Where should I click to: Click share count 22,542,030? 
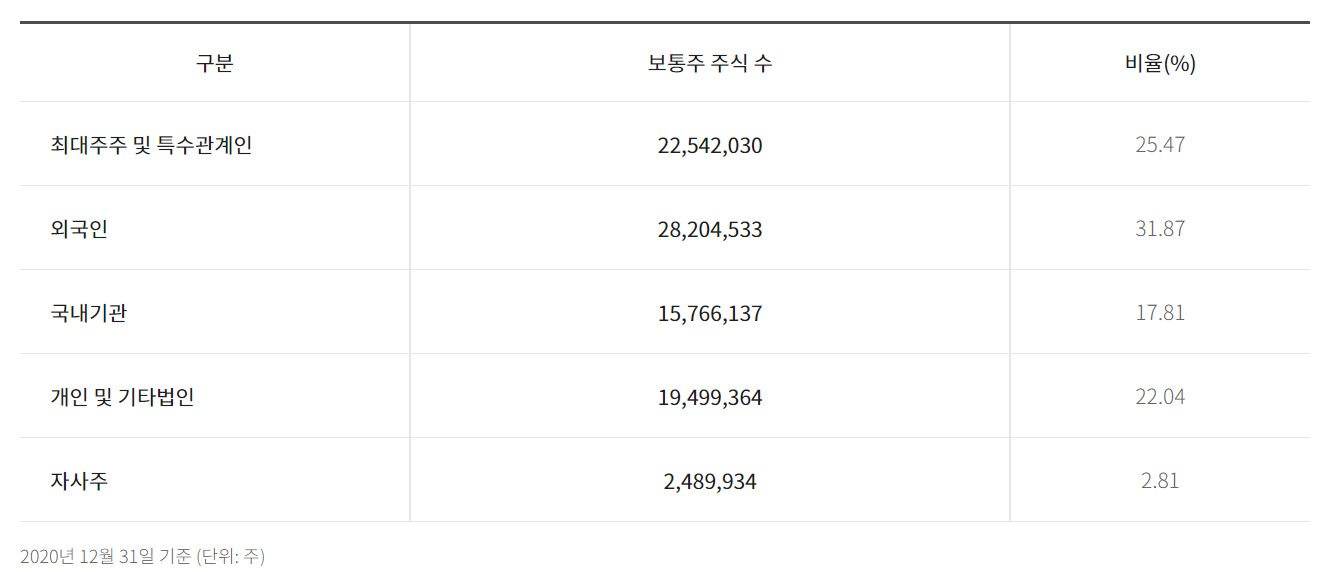710,146
